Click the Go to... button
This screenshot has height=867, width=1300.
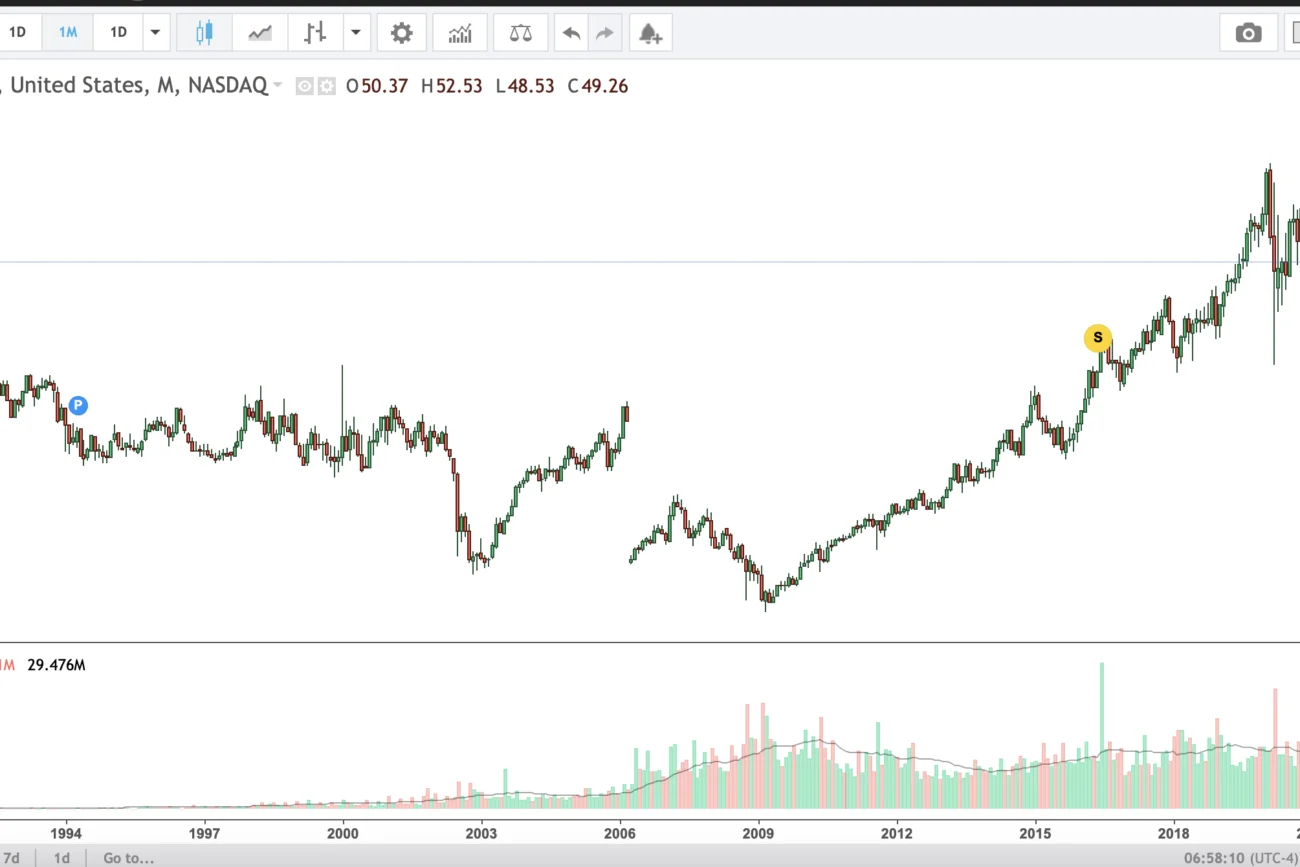[128, 858]
